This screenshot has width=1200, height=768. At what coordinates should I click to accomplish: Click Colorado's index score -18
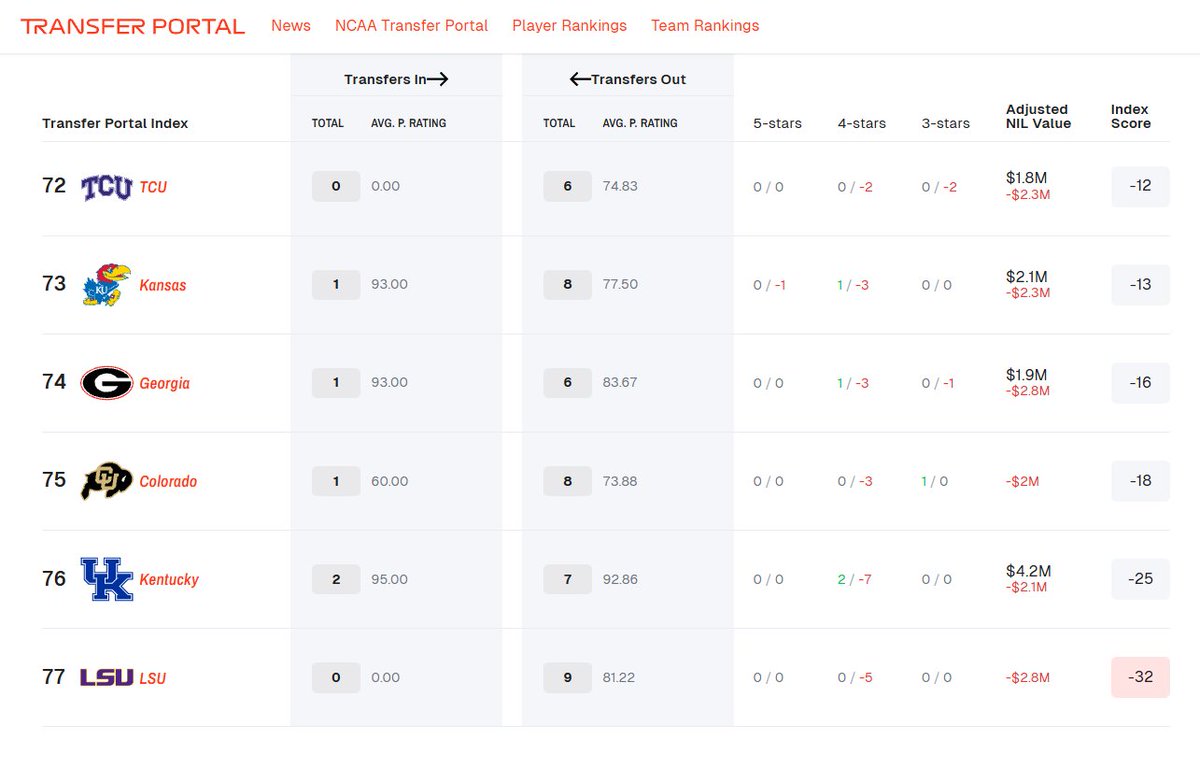[x=1140, y=480]
